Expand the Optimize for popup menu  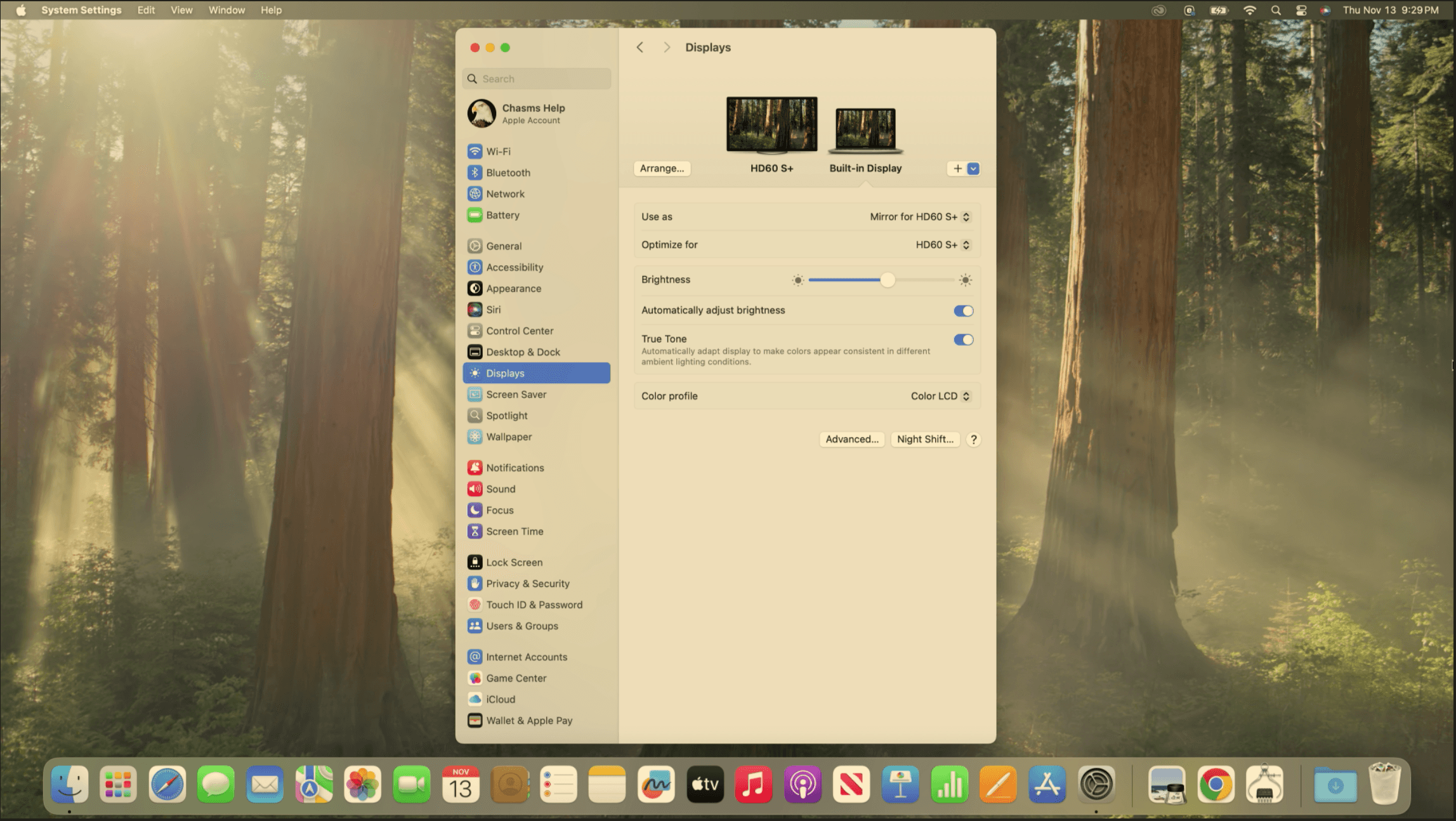[942, 245]
